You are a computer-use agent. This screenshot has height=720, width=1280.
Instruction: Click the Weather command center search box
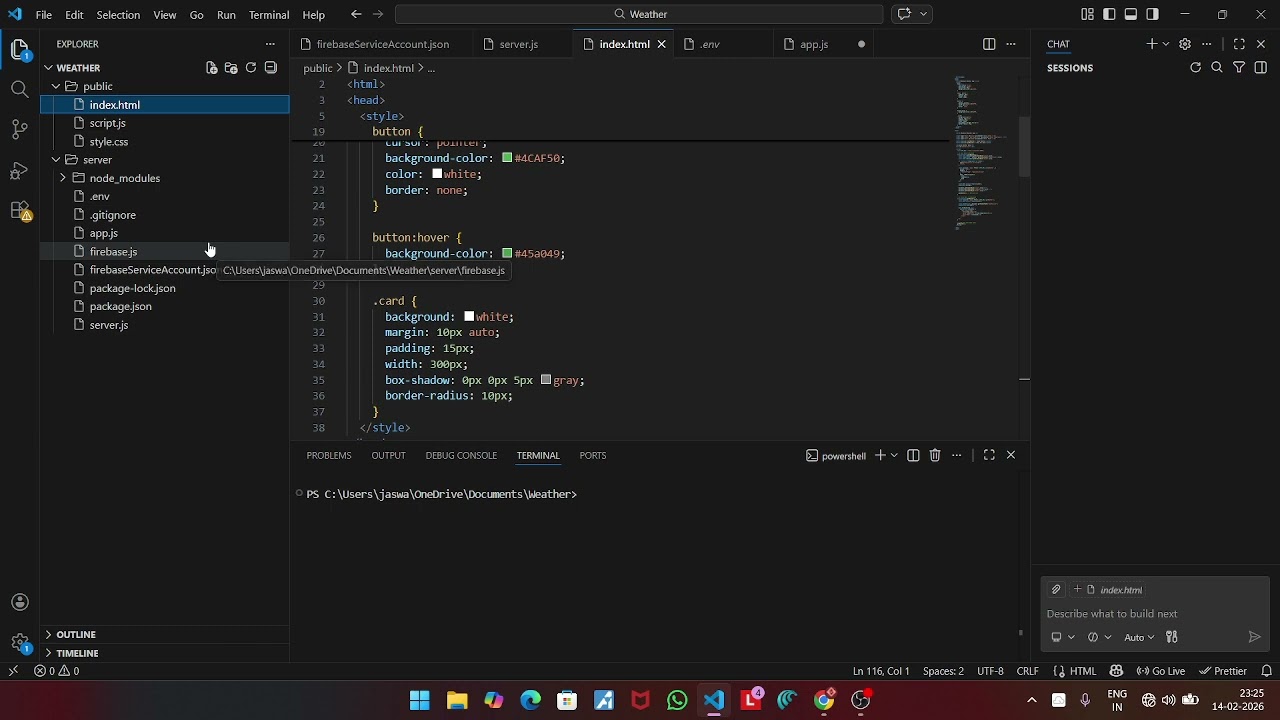pos(639,14)
